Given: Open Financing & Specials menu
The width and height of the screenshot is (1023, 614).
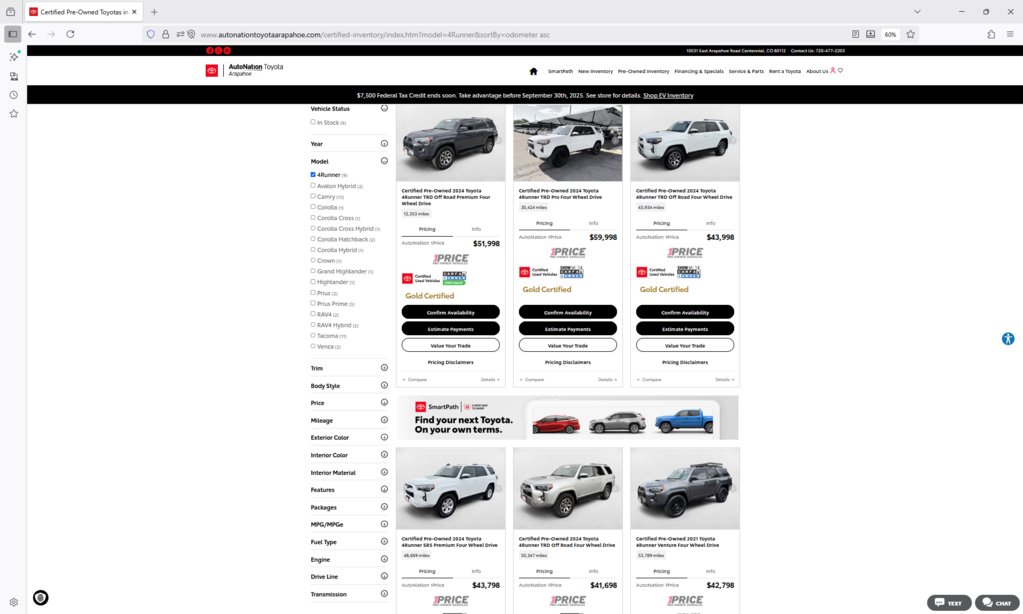Looking at the screenshot, I should click(699, 71).
